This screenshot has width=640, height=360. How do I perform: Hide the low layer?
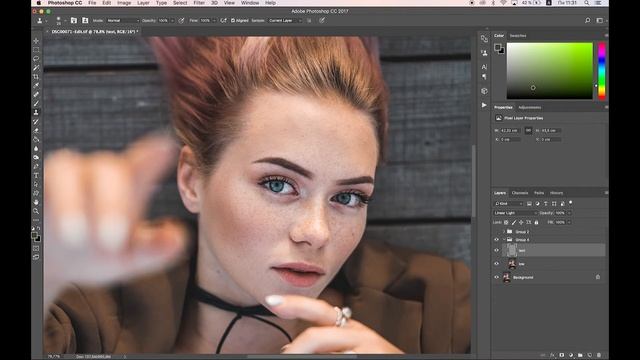coord(496,264)
